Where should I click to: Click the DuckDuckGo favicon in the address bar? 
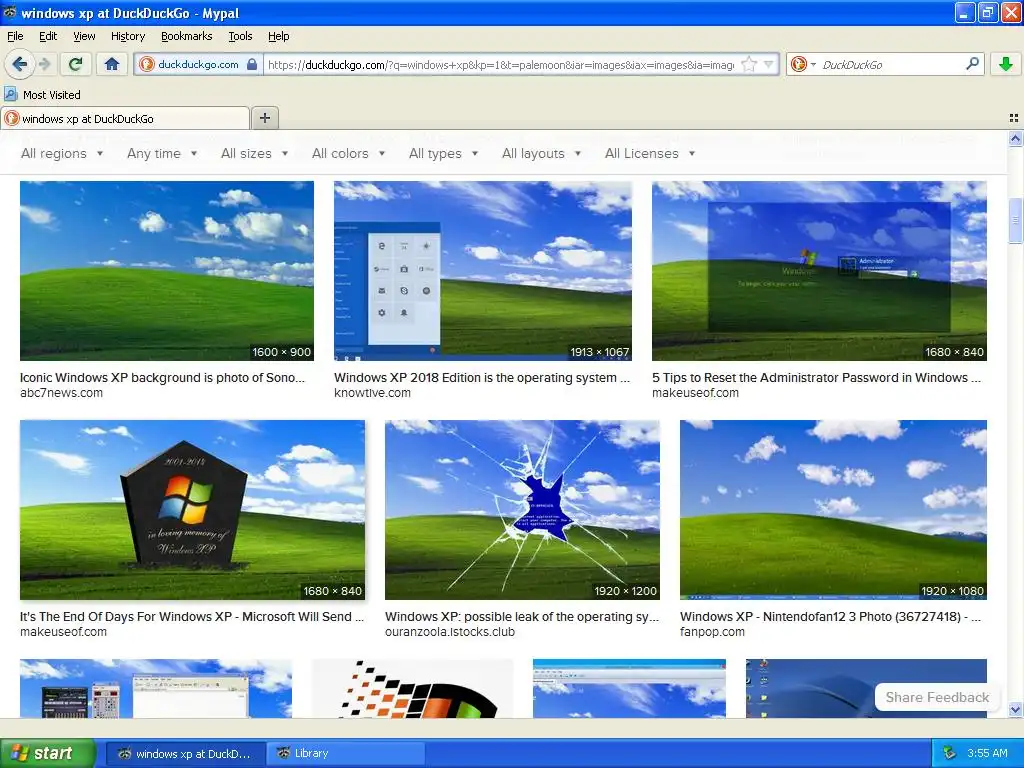pyautogui.click(x=147, y=64)
